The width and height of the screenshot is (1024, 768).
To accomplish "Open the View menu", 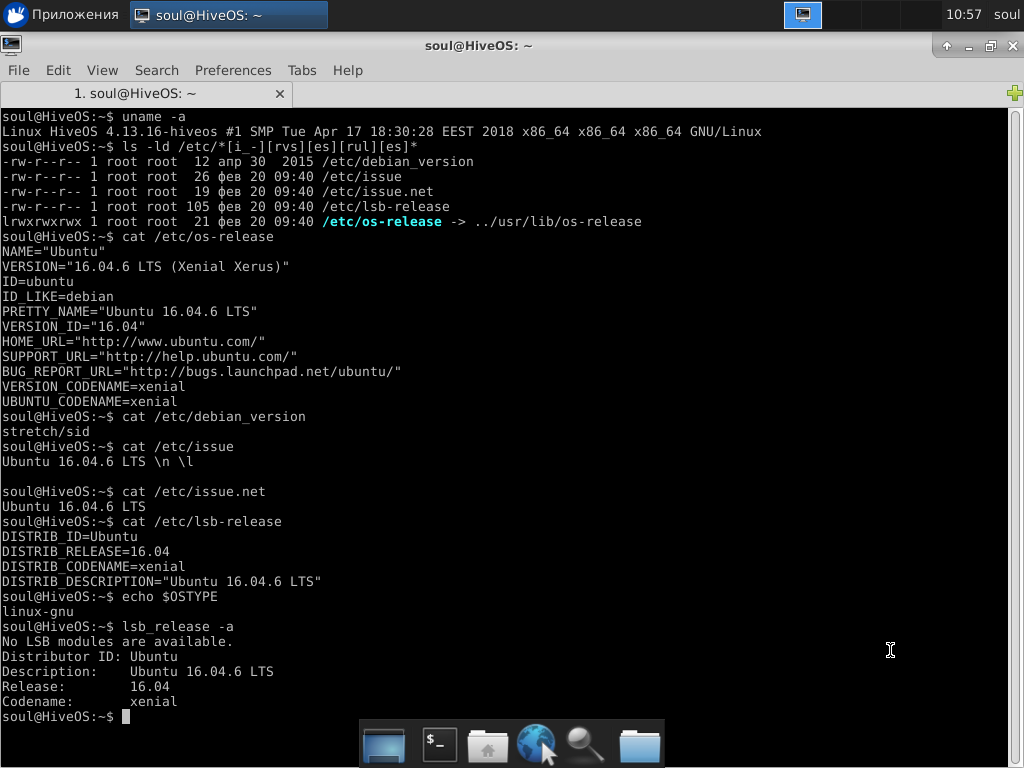I will click(103, 70).
